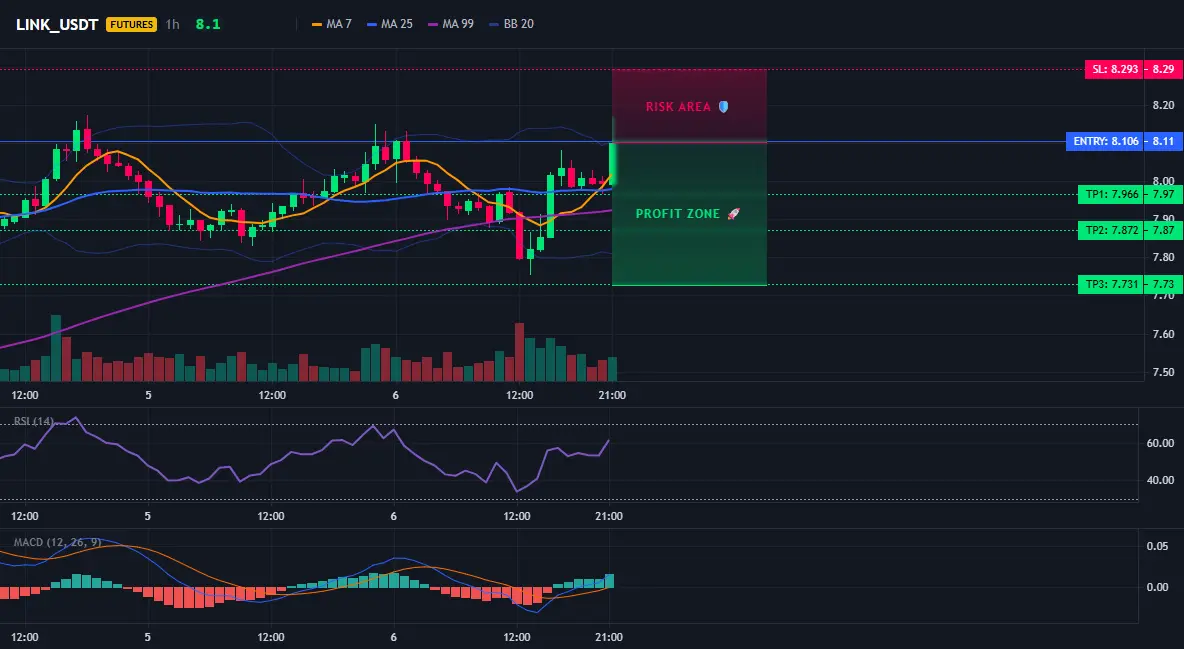Click the RISK AREA text
The height and width of the screenshot is (649, 1184).
[x=678, y=107]
